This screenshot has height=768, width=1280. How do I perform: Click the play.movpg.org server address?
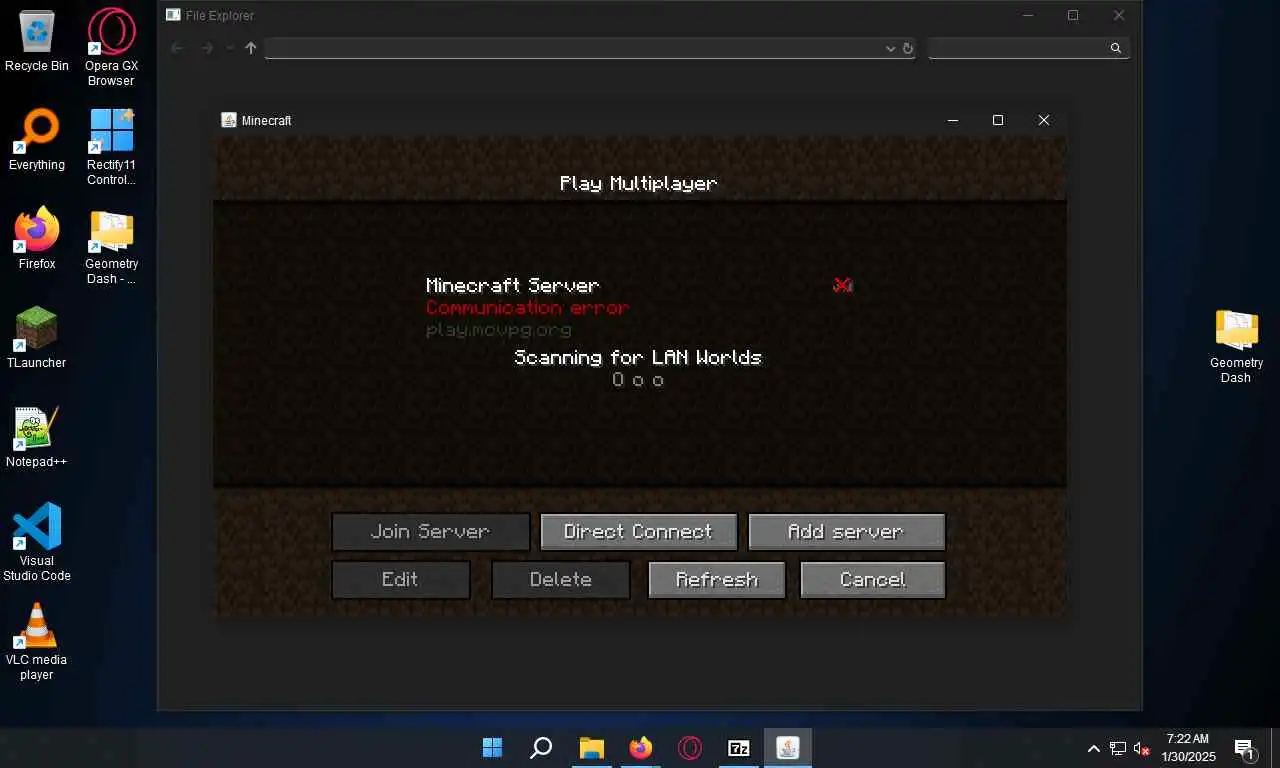[498, 330]
